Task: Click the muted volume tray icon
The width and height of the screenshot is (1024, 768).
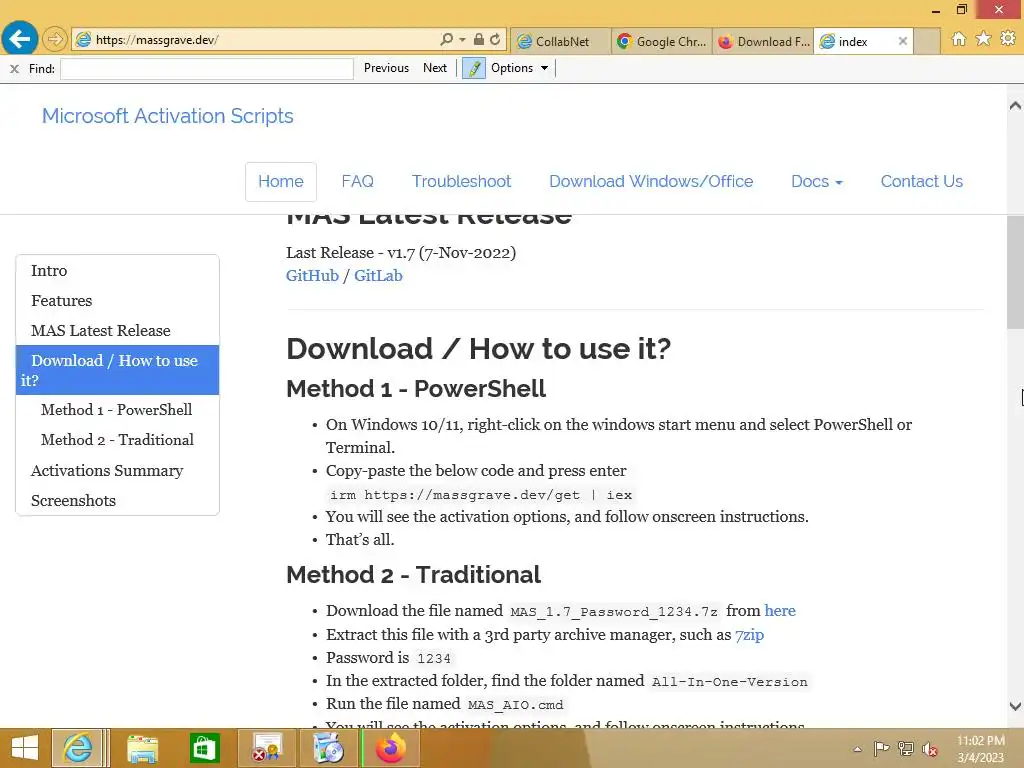Action: pos(930,749)
